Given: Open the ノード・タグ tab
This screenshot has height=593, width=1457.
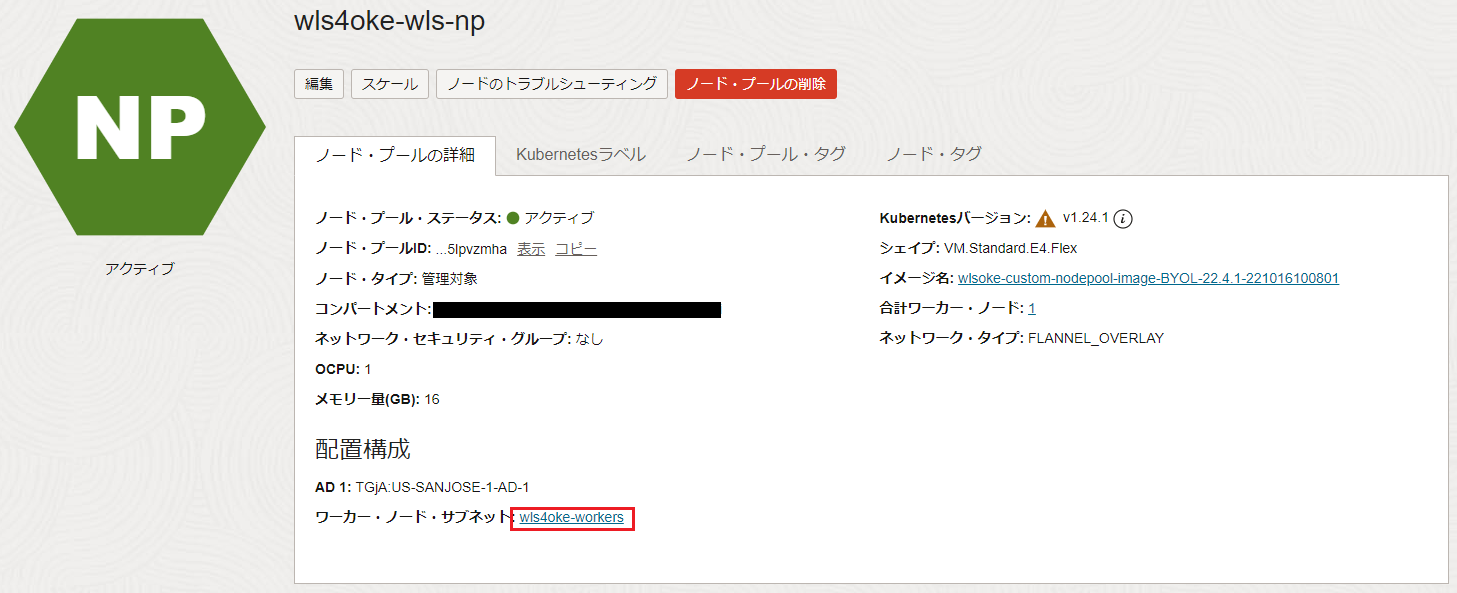Looking at the screenshot, I should tap(934, 154).
